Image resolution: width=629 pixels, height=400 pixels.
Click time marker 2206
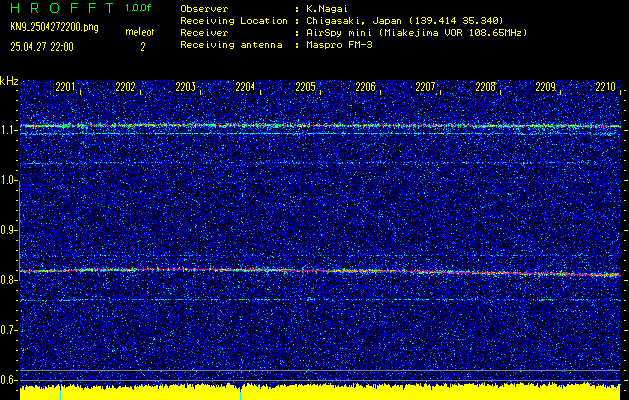365,87
